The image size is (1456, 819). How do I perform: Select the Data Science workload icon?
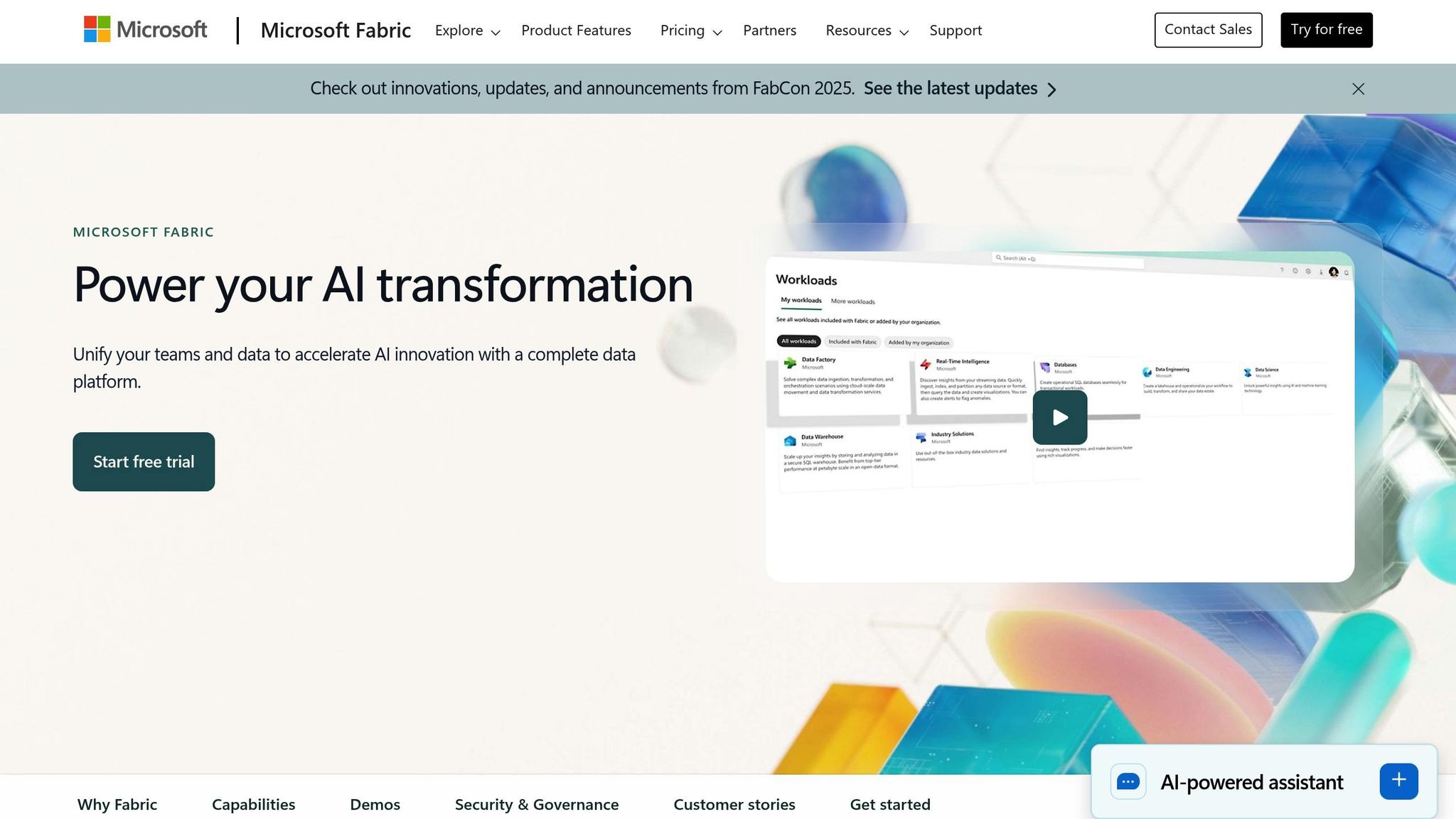(1247, 372)
